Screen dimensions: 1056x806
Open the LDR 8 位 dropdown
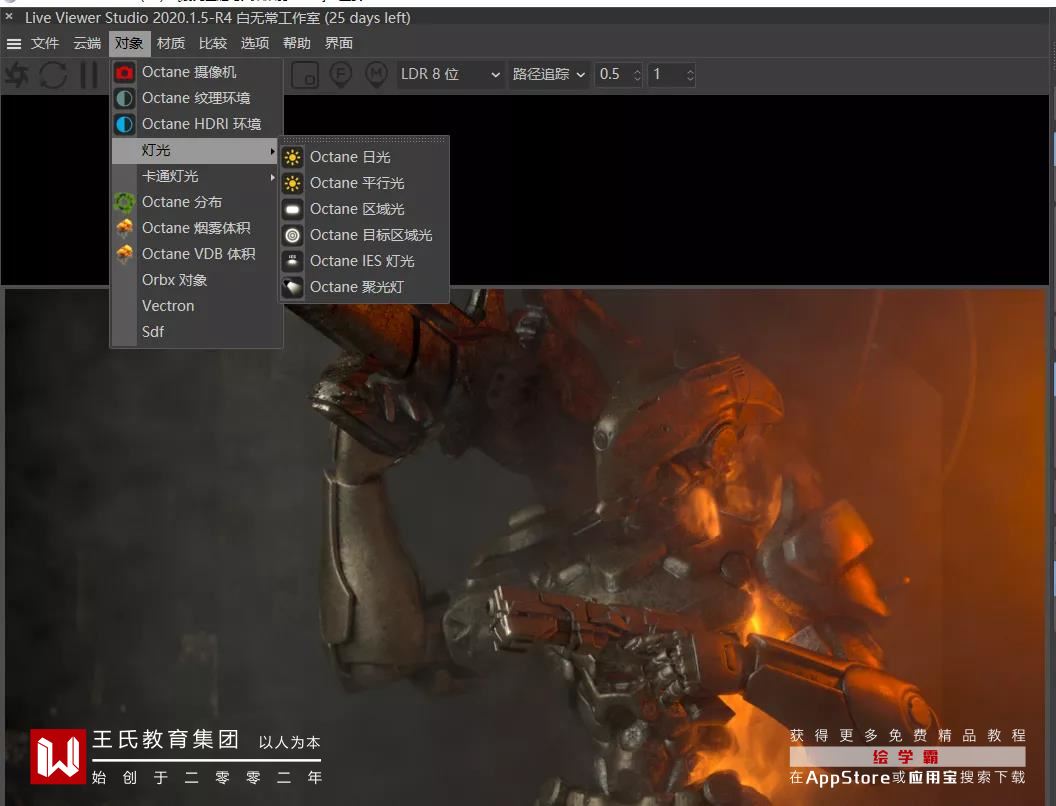[x=450, y=74]
